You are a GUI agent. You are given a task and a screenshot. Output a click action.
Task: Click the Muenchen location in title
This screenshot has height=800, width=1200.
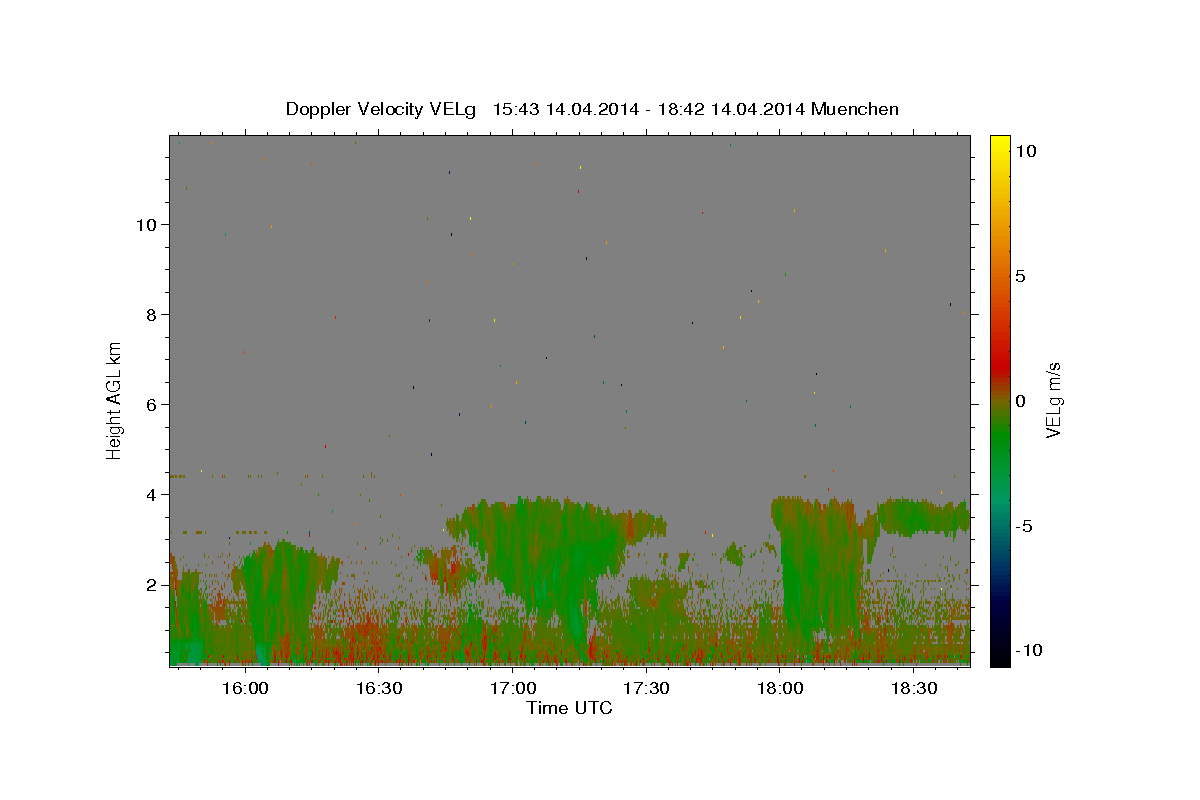pos(855,109)
